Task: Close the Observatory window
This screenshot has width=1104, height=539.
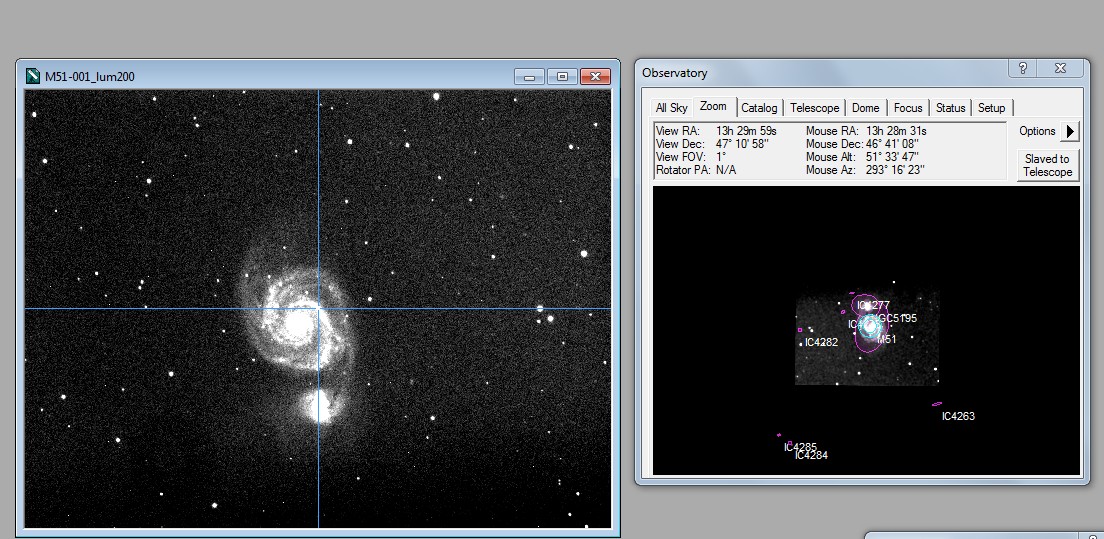Action: (1060, 68)
